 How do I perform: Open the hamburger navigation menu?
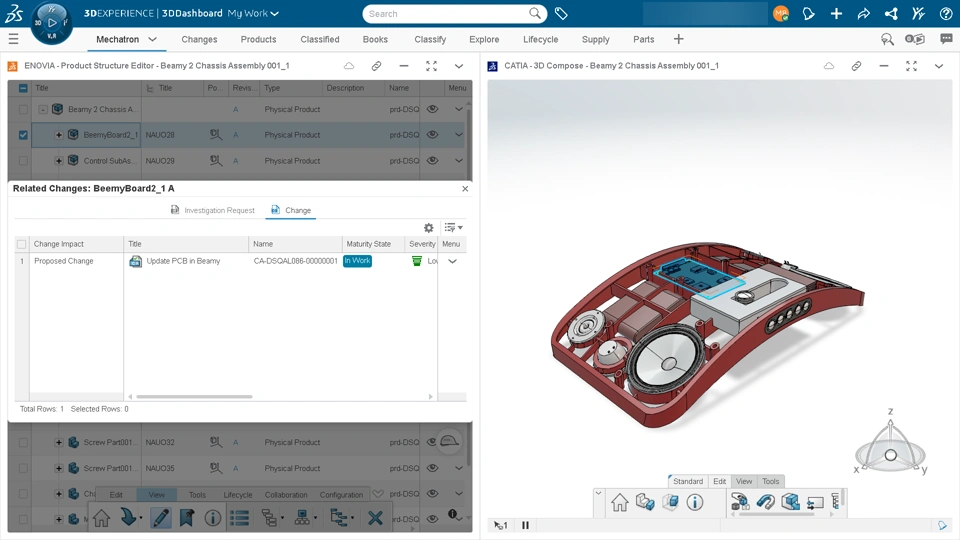coord(13,39)
